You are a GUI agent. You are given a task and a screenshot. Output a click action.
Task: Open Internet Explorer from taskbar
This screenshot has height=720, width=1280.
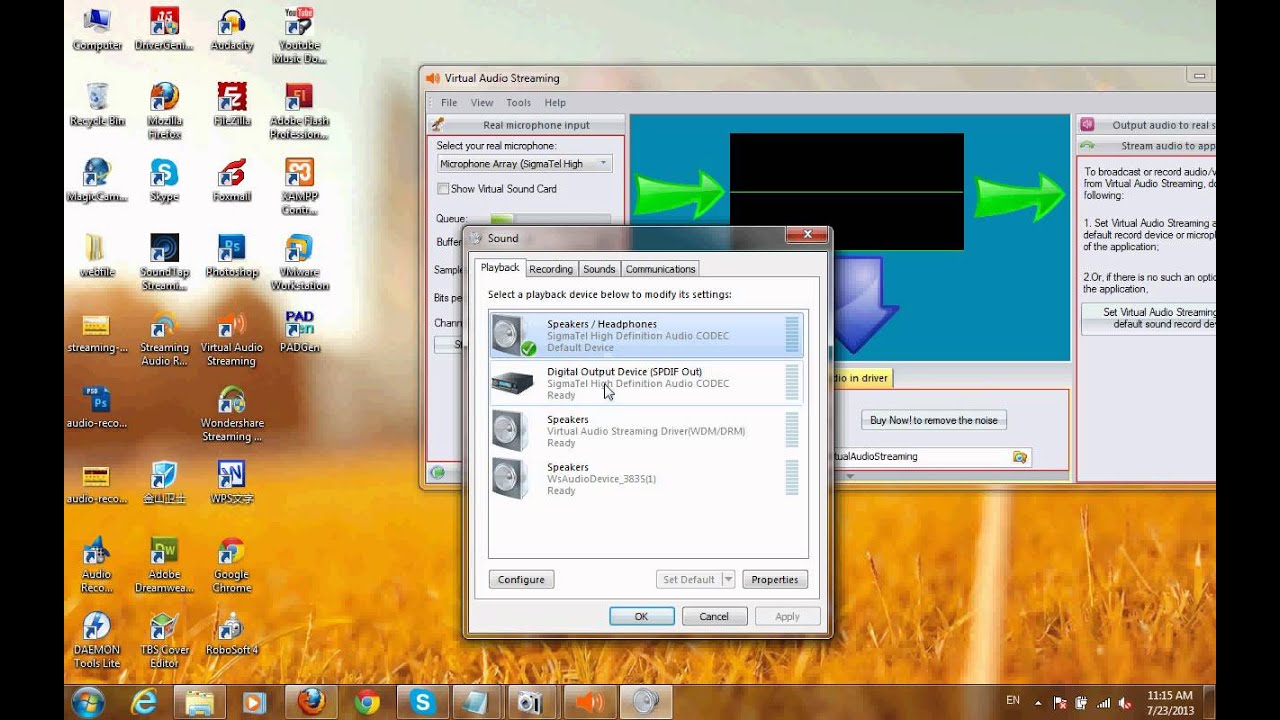(x=144, y=702)
